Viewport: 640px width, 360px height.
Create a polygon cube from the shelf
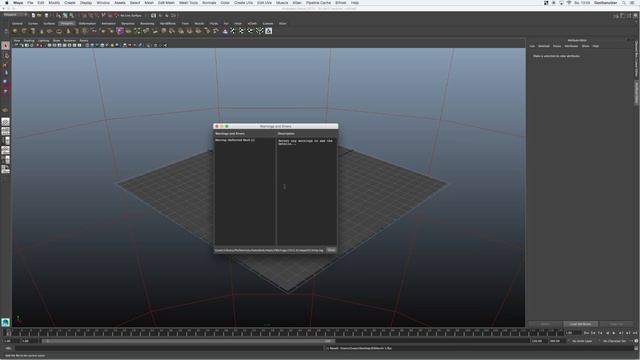click(24, 31)
